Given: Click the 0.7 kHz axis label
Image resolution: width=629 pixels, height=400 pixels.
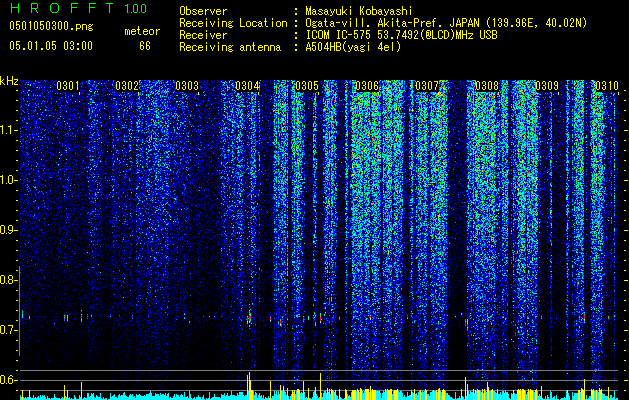Looking at the screenshot, I should click(x=8, y=330).
